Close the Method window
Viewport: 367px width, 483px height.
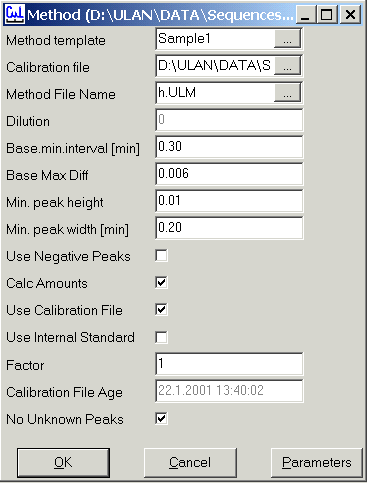pos(350,15)
